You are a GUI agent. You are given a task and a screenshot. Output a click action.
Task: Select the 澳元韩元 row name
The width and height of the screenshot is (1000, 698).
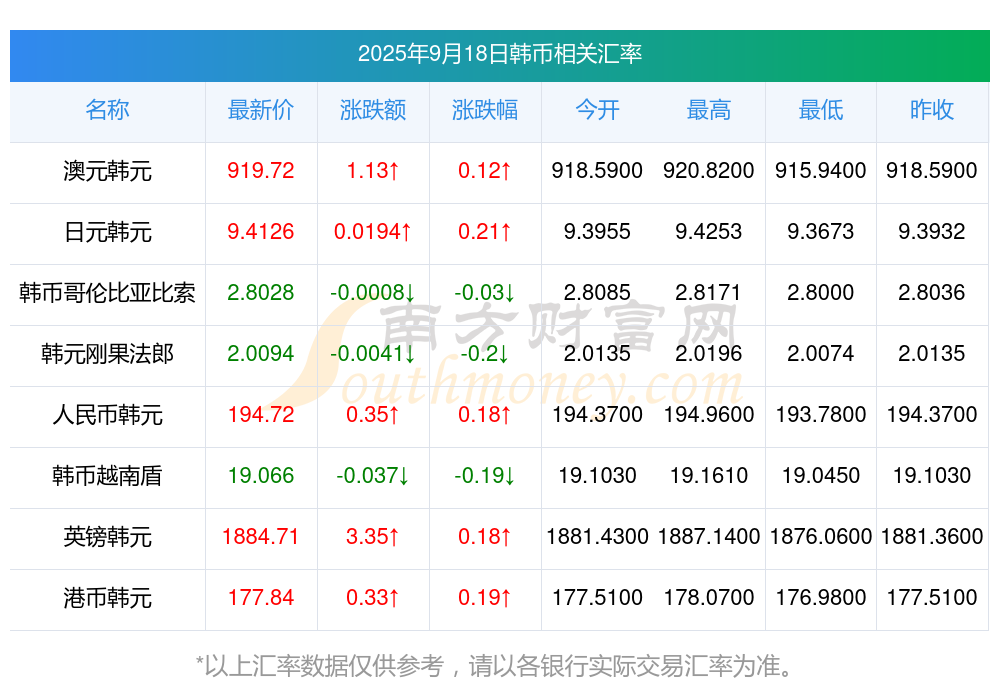coord(107,171)
